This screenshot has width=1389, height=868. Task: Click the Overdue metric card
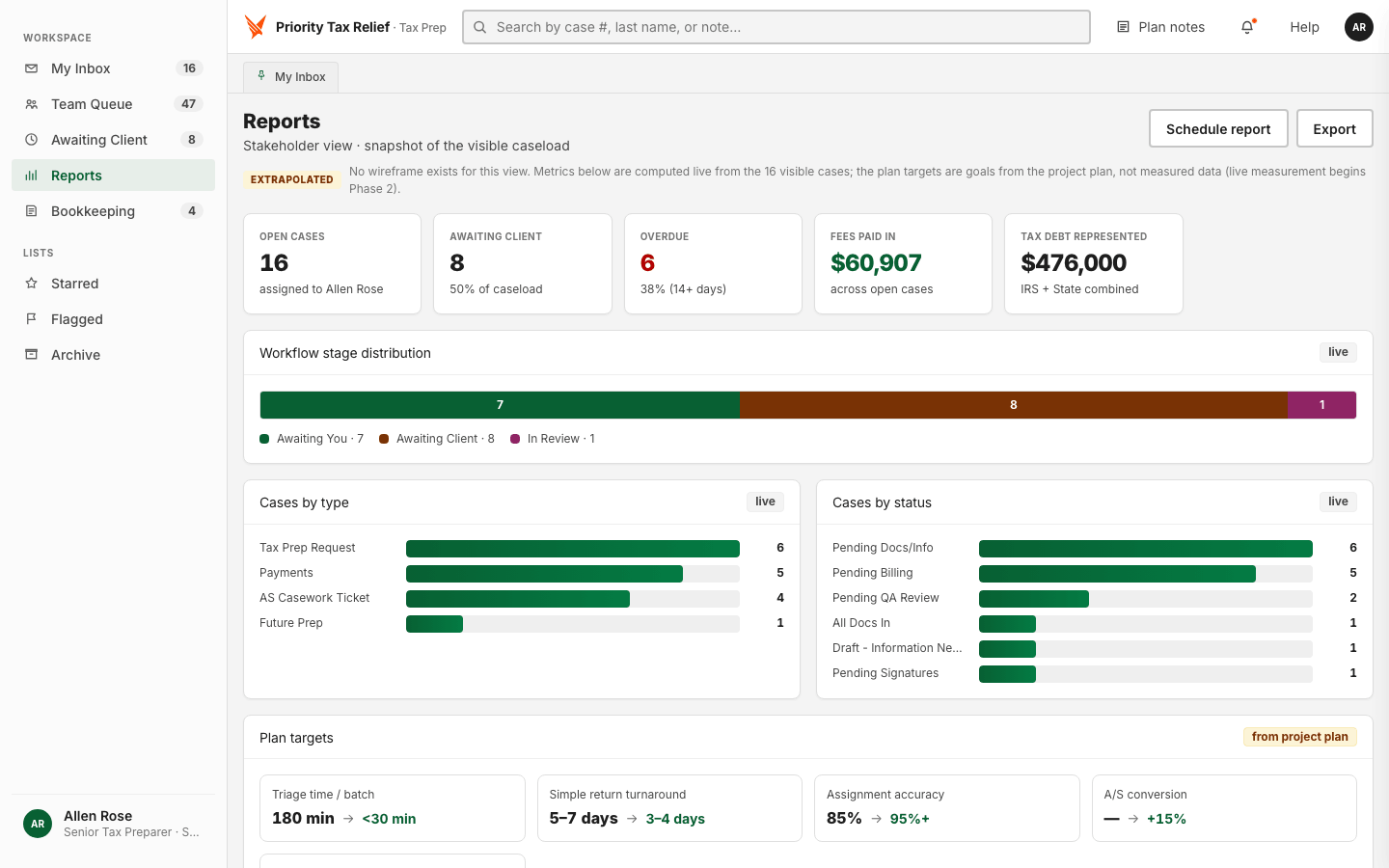pyautogui.click(x=713, y=263)
